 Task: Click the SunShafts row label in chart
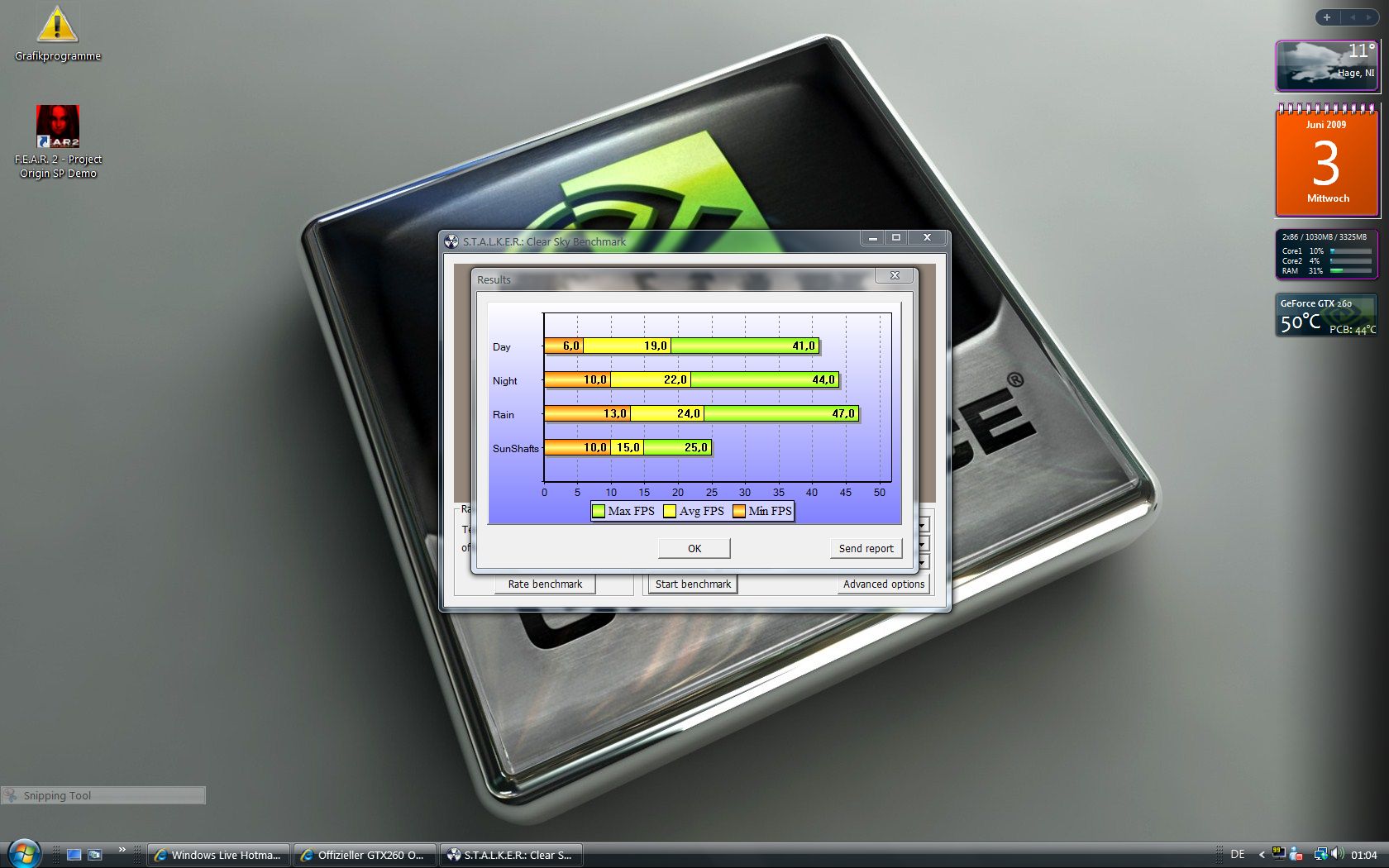pyautogui.click(x=515, y=448)
